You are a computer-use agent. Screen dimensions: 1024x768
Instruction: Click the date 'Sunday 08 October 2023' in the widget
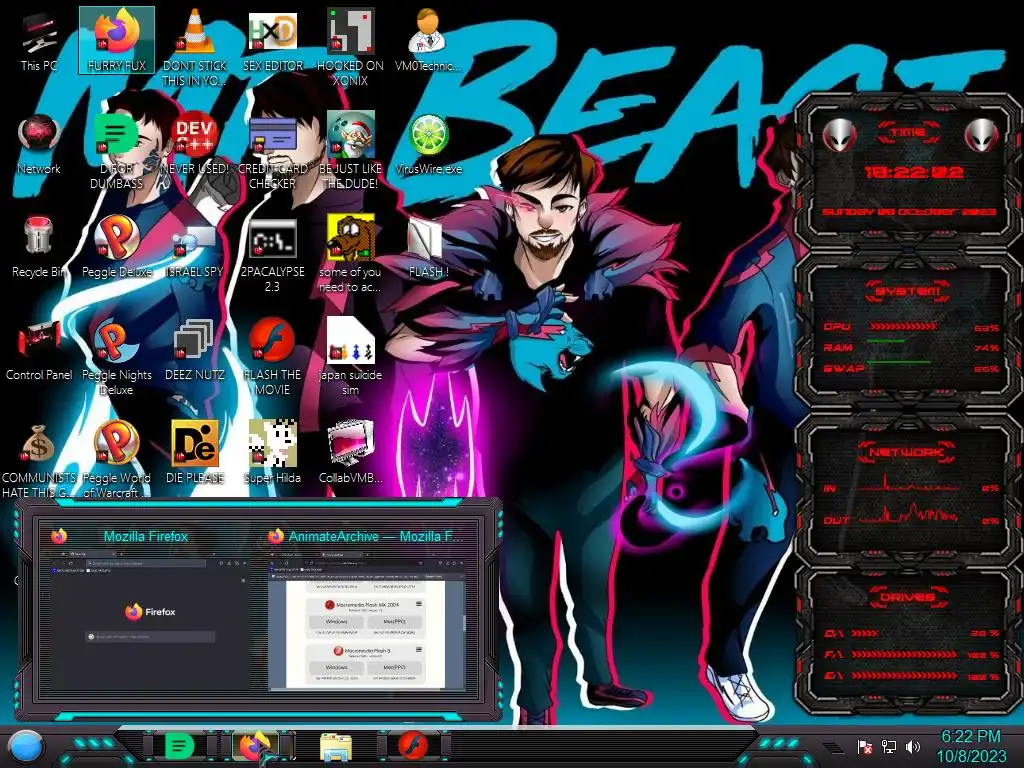pyautogui.click(x=909, y=212)
